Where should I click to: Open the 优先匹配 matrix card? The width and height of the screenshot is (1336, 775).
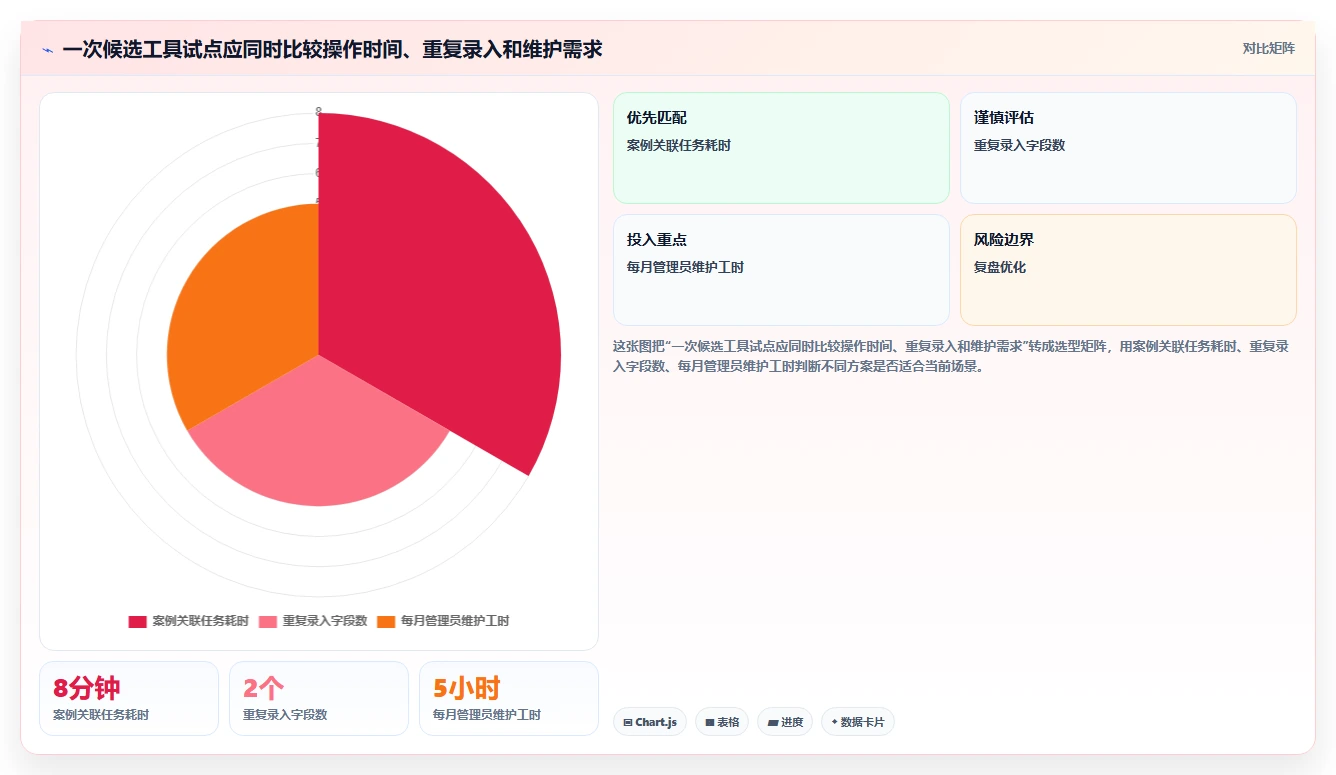pyautogui.click(x=781, y=148)
